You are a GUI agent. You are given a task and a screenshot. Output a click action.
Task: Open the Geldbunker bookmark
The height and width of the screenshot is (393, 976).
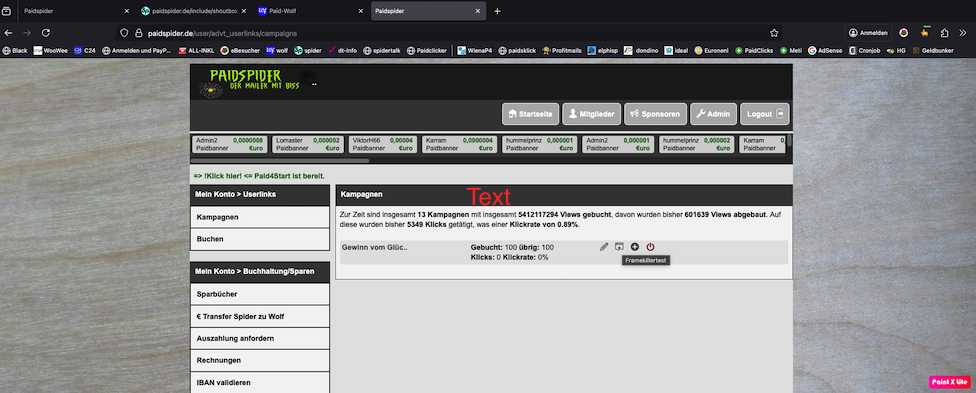coord(932,50)
